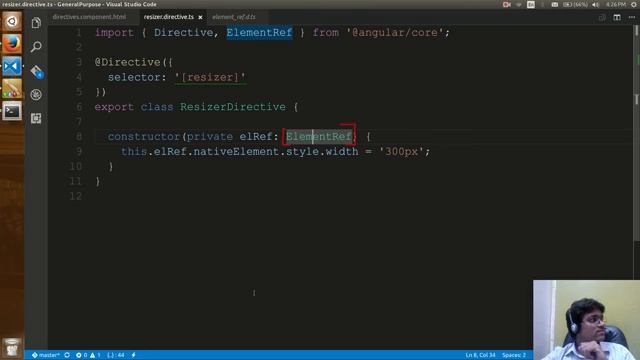Click 'this' keyword on line 9
Screen dimensions: 640x360
click(134, 152)
